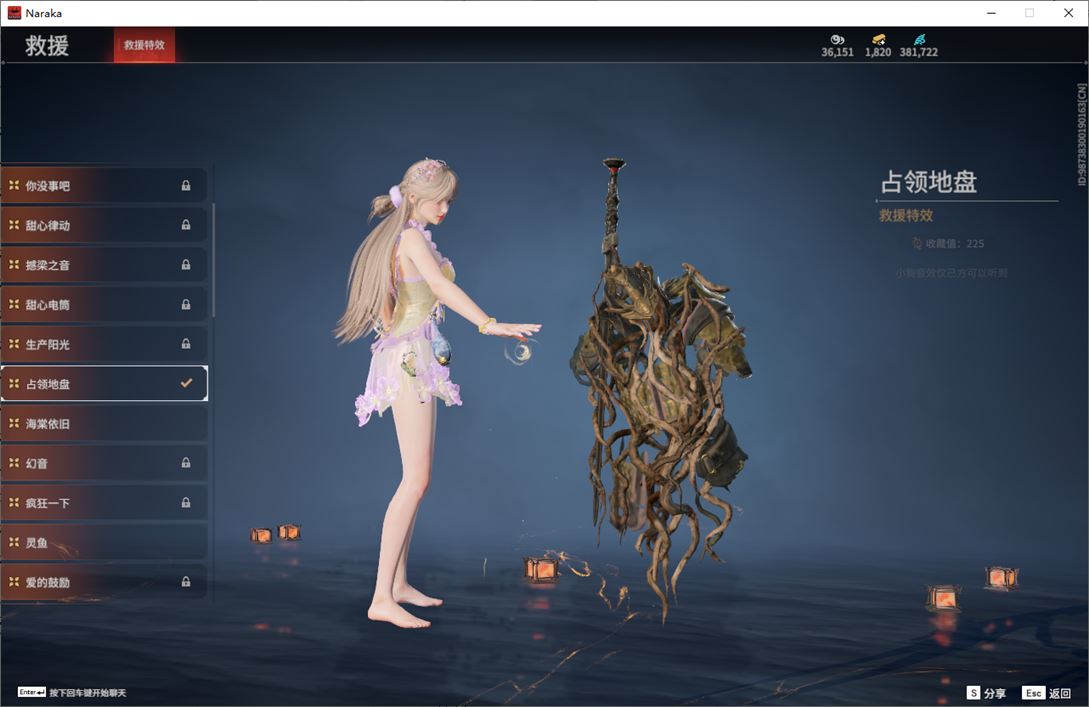The width and height of the screenshot is (1089, 707).
Task: Click the Naraka app icon in title bar
Action: (14, 13)
